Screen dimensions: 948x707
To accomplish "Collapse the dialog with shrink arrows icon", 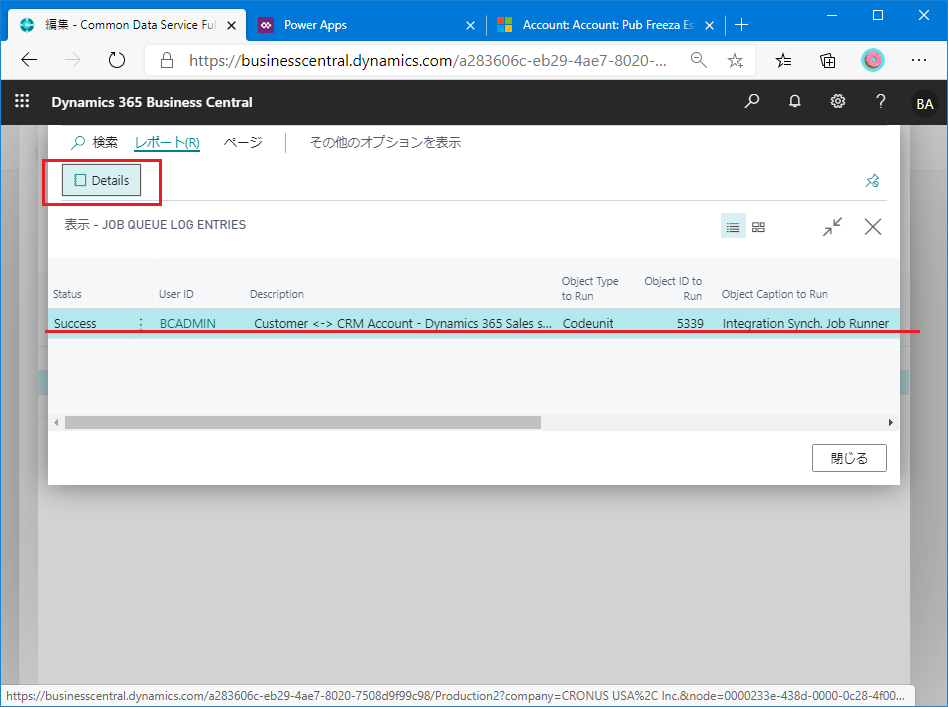I will coord(833,227).
